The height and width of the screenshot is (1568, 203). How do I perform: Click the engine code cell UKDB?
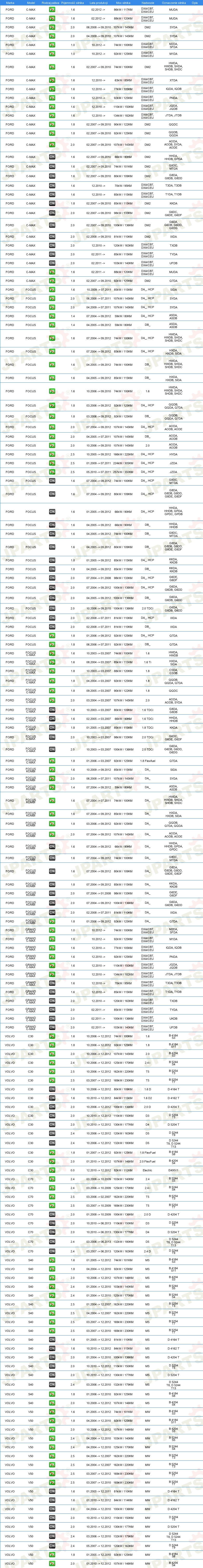point(174,1019)
